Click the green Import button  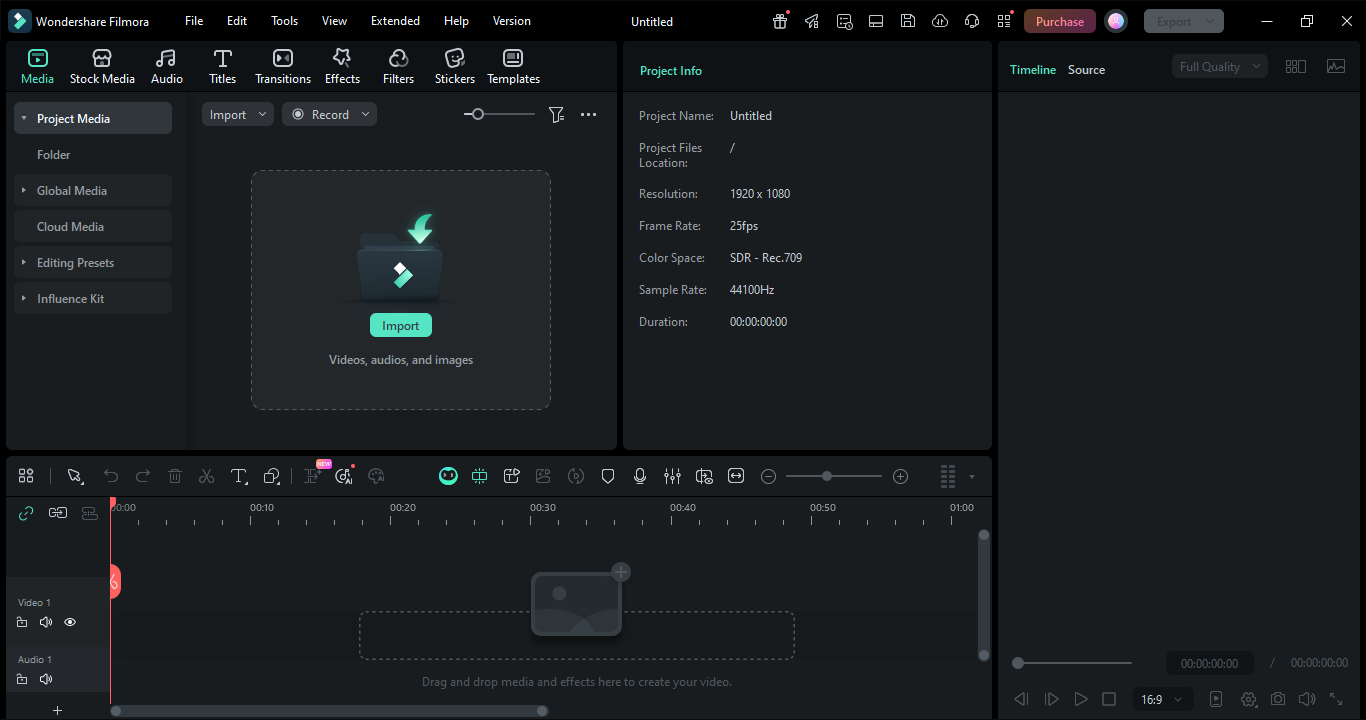(400, 326)
